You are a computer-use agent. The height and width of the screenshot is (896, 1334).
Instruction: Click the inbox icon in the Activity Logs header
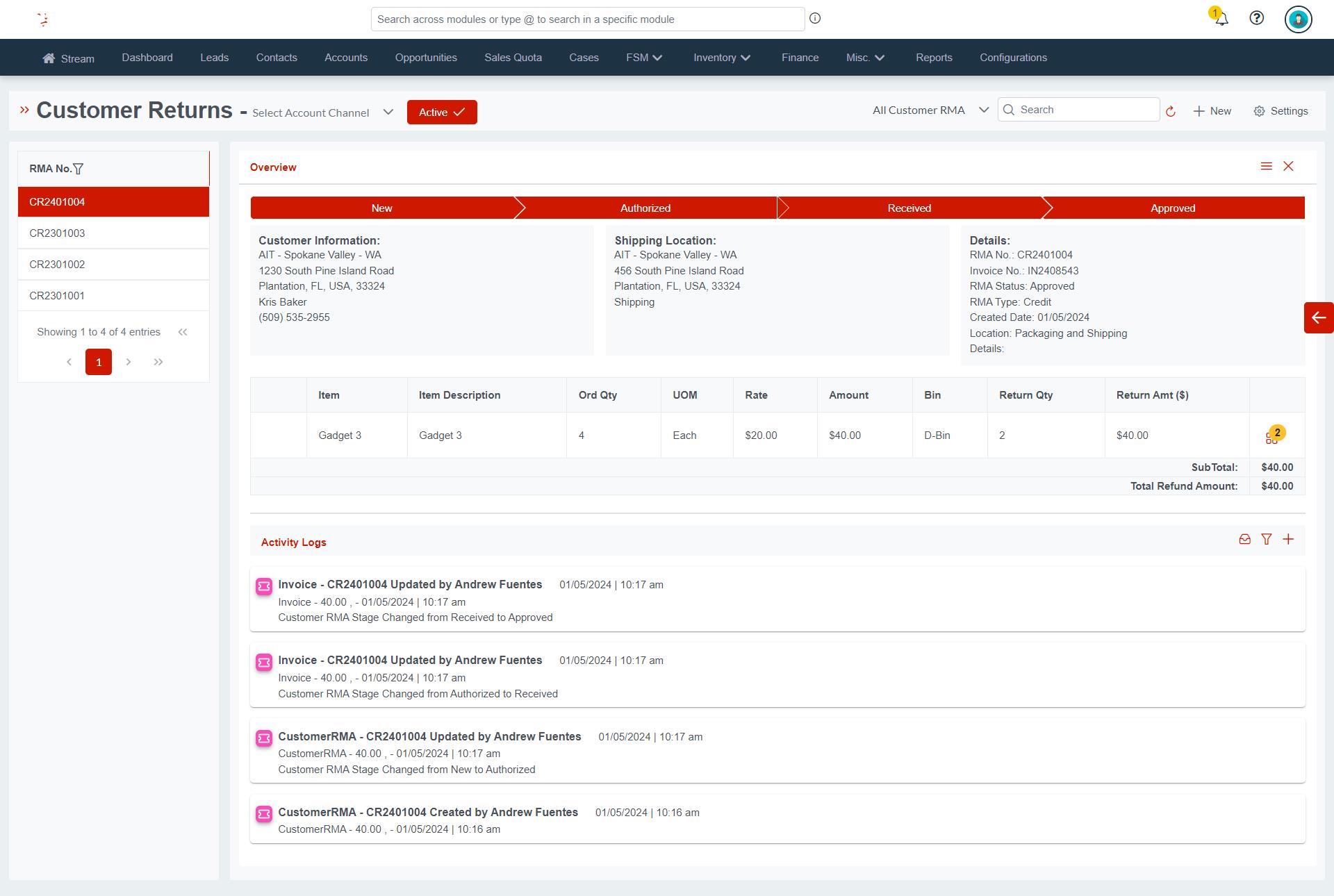pos(1244,539)
